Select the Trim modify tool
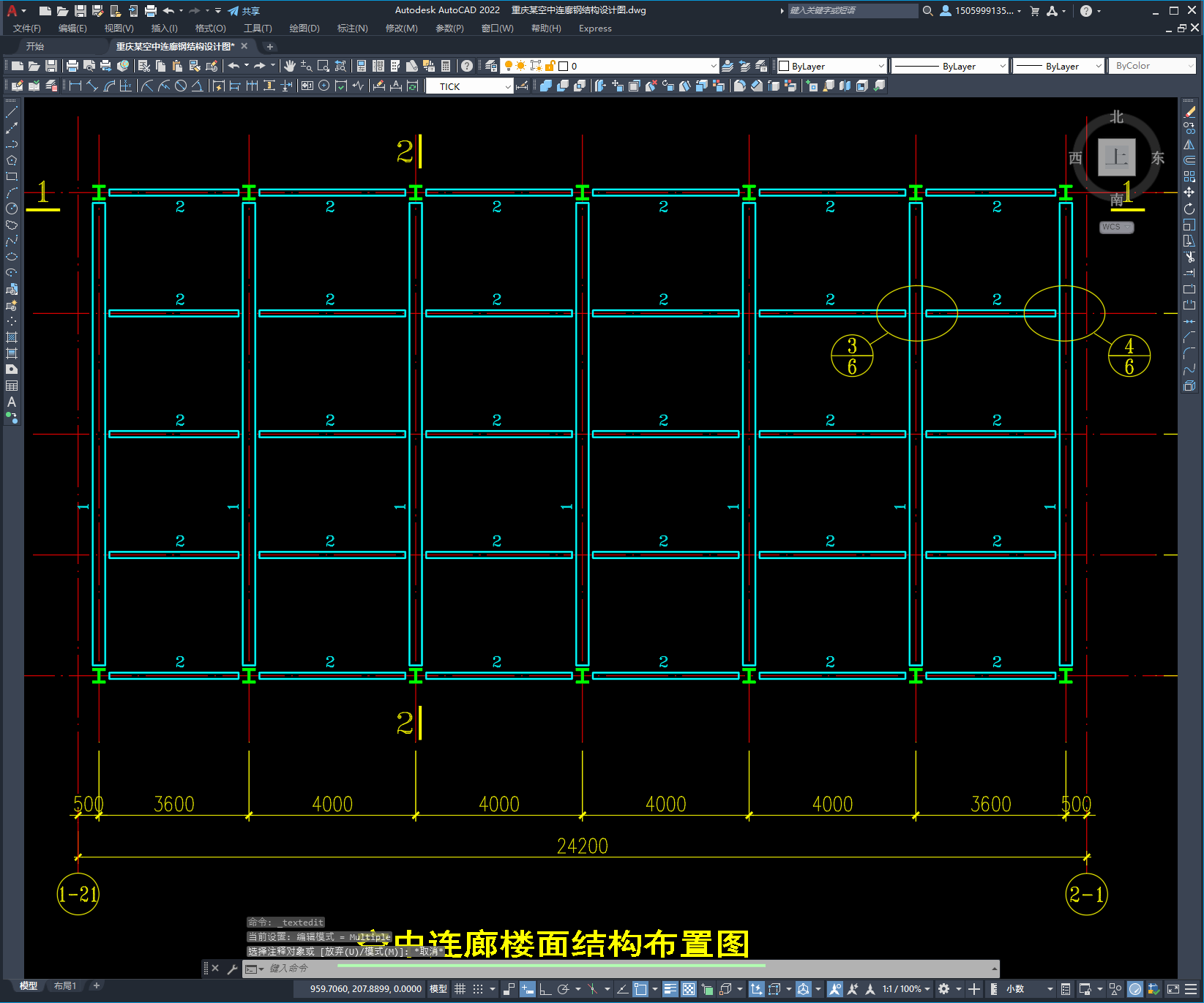The width and height of the screenshot is (1204, 1003). pos(1189,257)
